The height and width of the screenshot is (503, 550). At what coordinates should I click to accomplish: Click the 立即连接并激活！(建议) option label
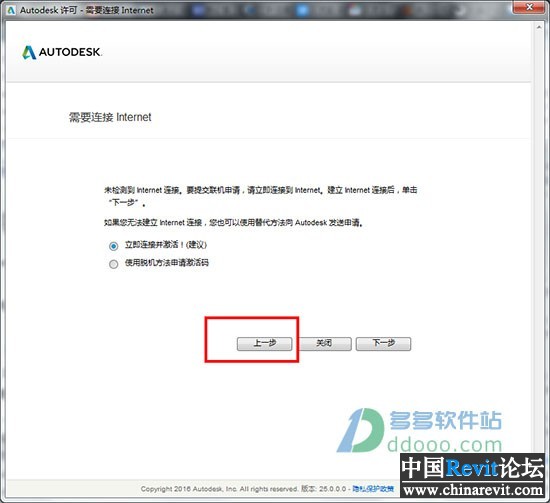coord(166,244)
